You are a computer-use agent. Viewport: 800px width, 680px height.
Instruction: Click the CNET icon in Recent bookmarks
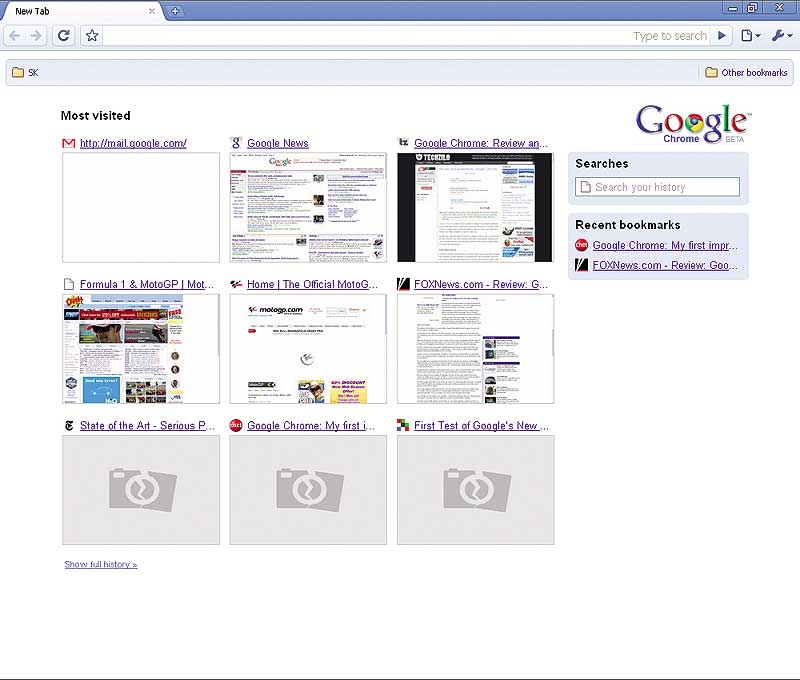pos(581,245)
